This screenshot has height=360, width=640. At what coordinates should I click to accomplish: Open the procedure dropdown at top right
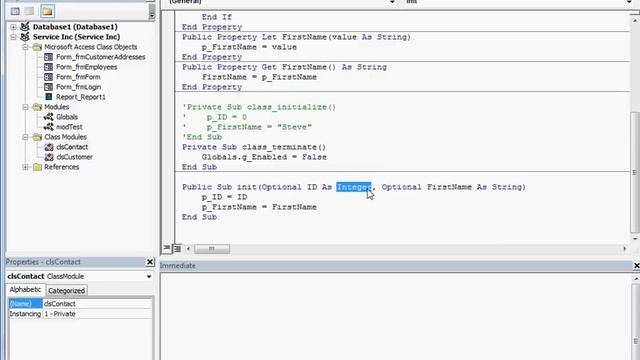tap(629, 2)
